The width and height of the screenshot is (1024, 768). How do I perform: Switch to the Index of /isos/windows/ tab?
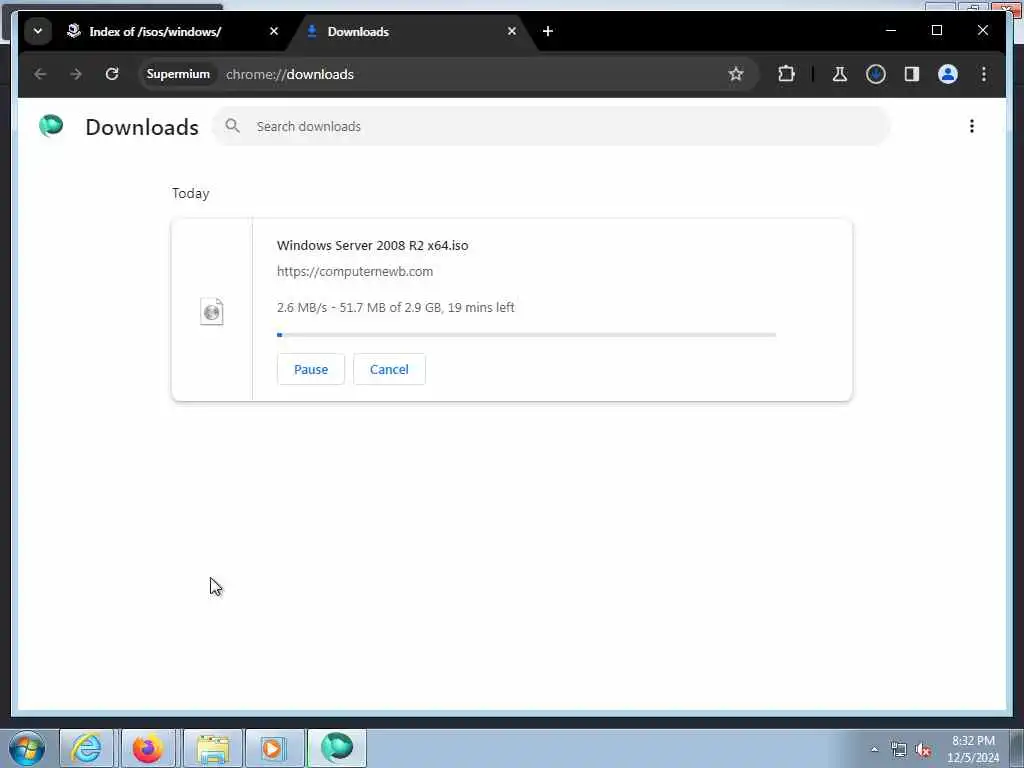[x=155, y=31]
